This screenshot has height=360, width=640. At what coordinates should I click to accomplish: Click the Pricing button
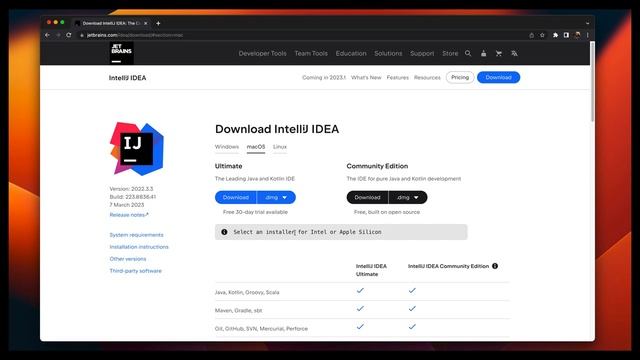click(x=460, y=78)
